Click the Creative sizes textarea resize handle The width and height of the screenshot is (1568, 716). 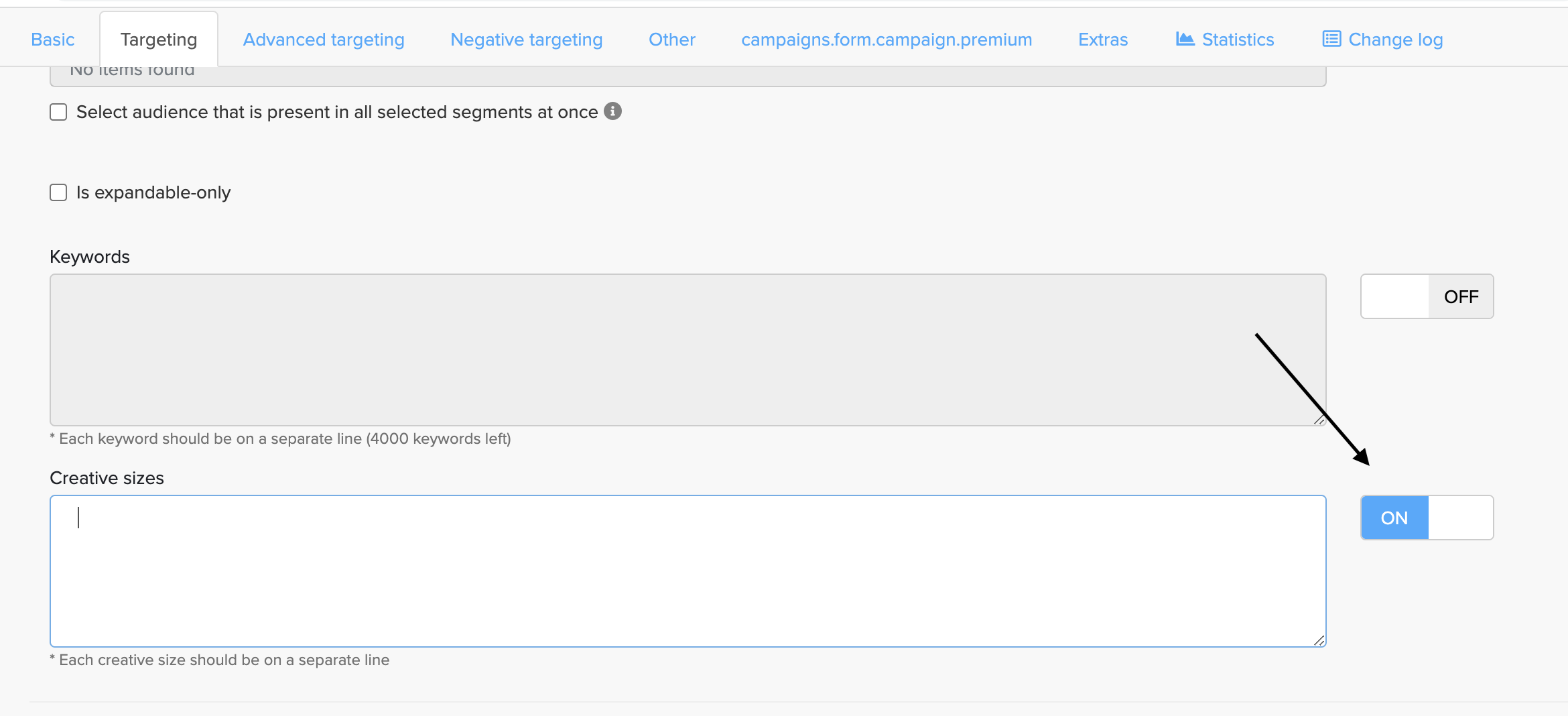click(1319, 641)
